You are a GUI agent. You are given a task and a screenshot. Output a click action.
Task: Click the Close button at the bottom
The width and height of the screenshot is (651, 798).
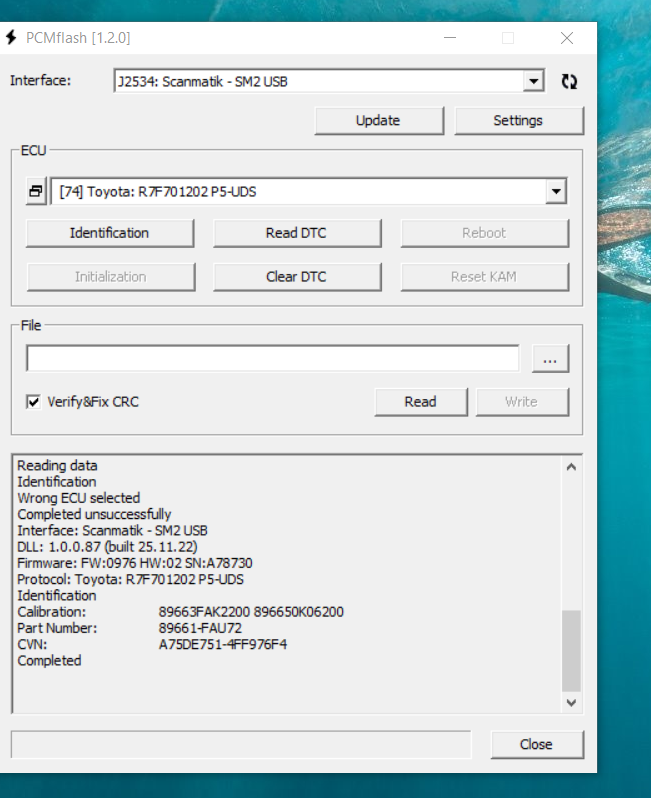click(x=537, y=745)
